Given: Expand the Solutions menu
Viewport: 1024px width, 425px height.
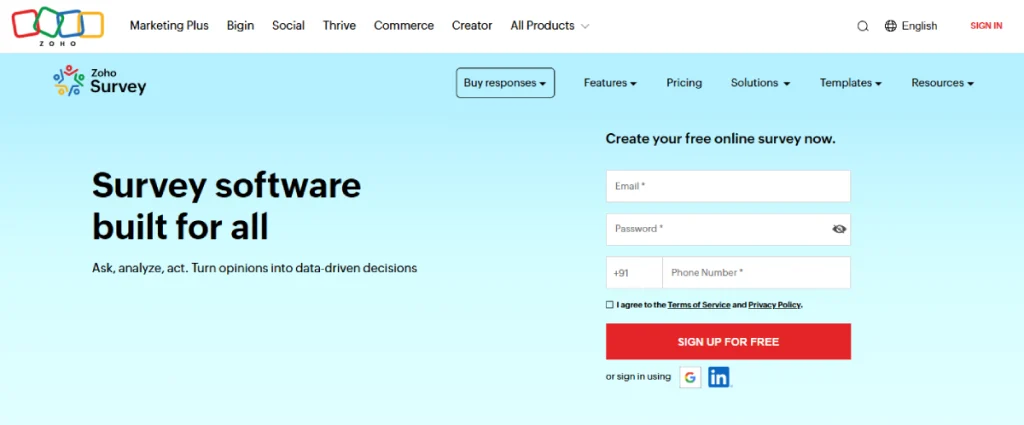Looking at the screenshot, I should click(760, 83).
